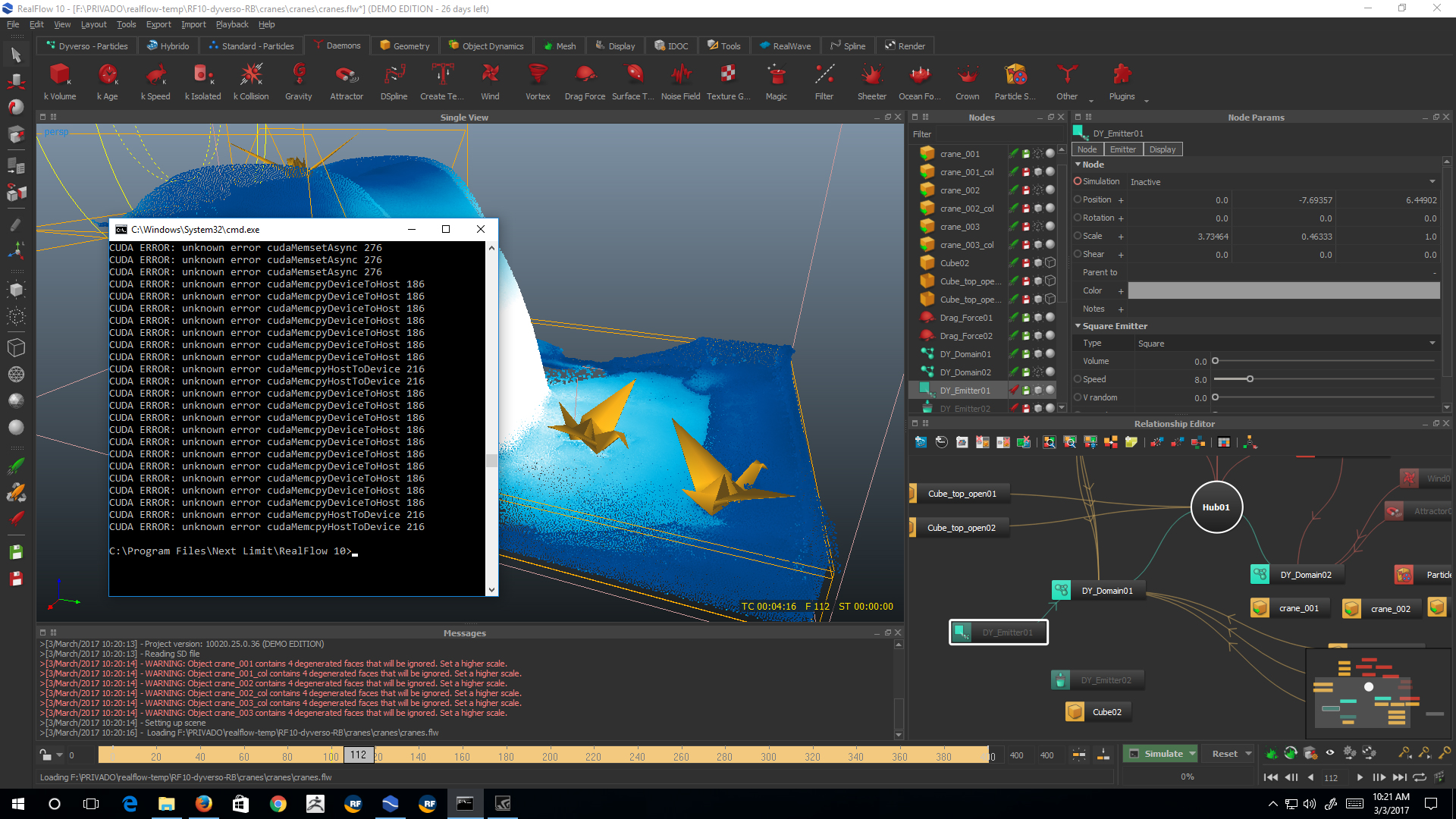Image resolution: width=1456 pixels, height=819 pixels.
Task: Open the Reset button dropdown arrow
Action: [1248, 754]
